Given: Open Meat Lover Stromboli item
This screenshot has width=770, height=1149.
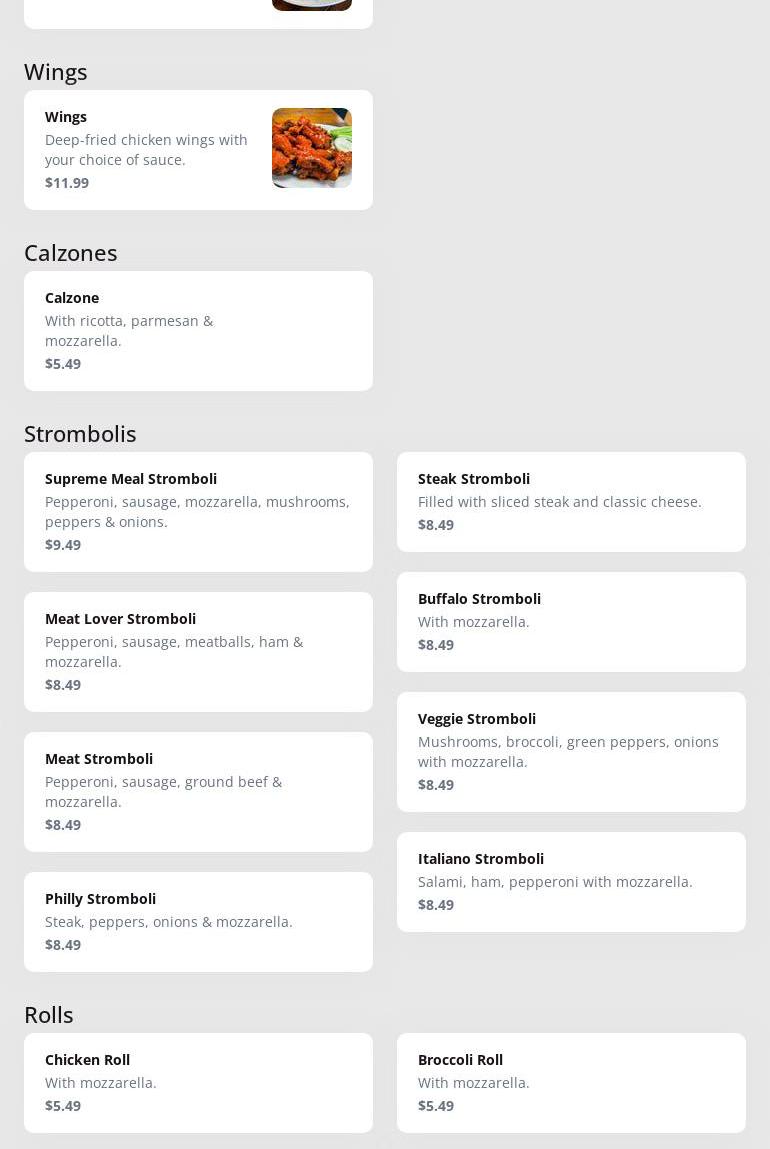Looking at the screenshot, I should (198, 652).
